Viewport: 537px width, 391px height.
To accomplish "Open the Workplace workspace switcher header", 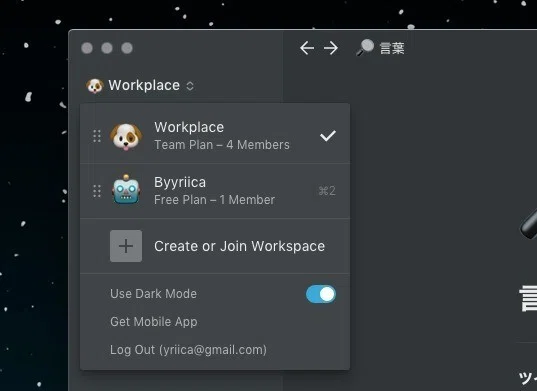I will (140, 85).
